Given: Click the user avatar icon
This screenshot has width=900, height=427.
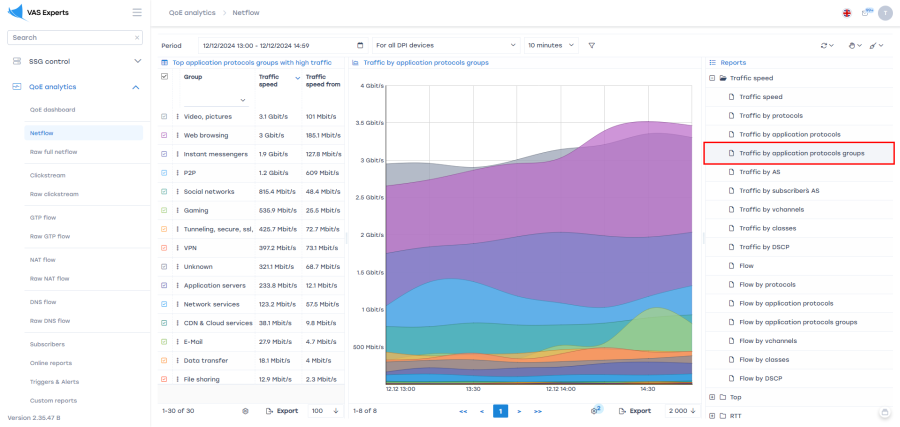Looking at the screenshot, I should 884,12.
